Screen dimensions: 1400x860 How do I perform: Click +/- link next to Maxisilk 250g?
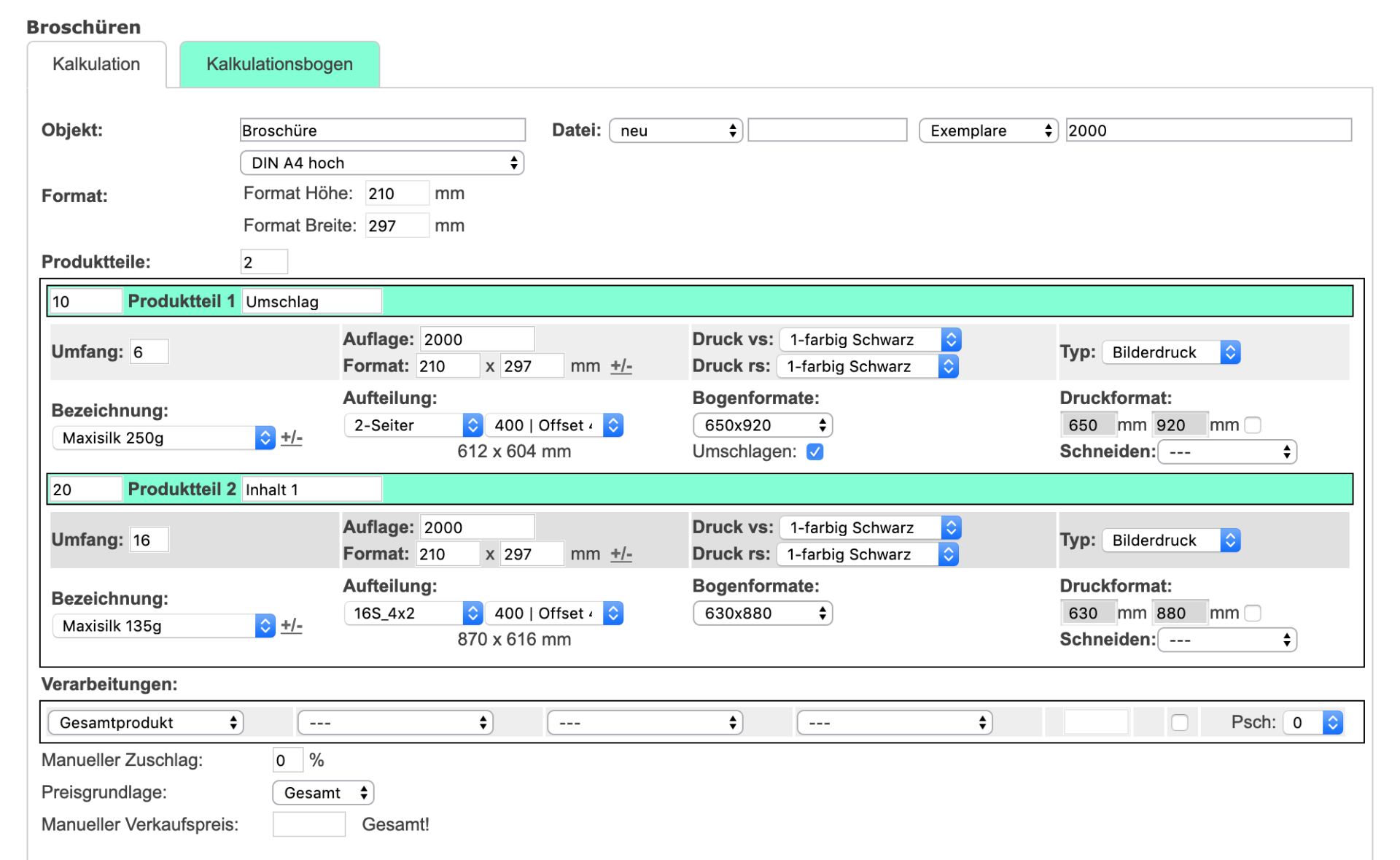coord(292,438)
